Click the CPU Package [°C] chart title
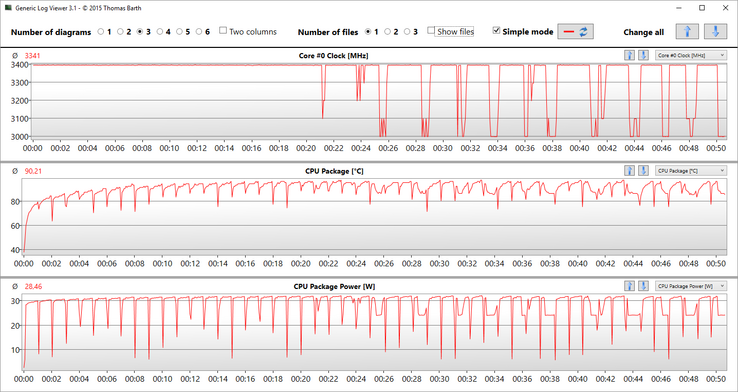This screenshot has width=738, height=392. click(334, 171)
